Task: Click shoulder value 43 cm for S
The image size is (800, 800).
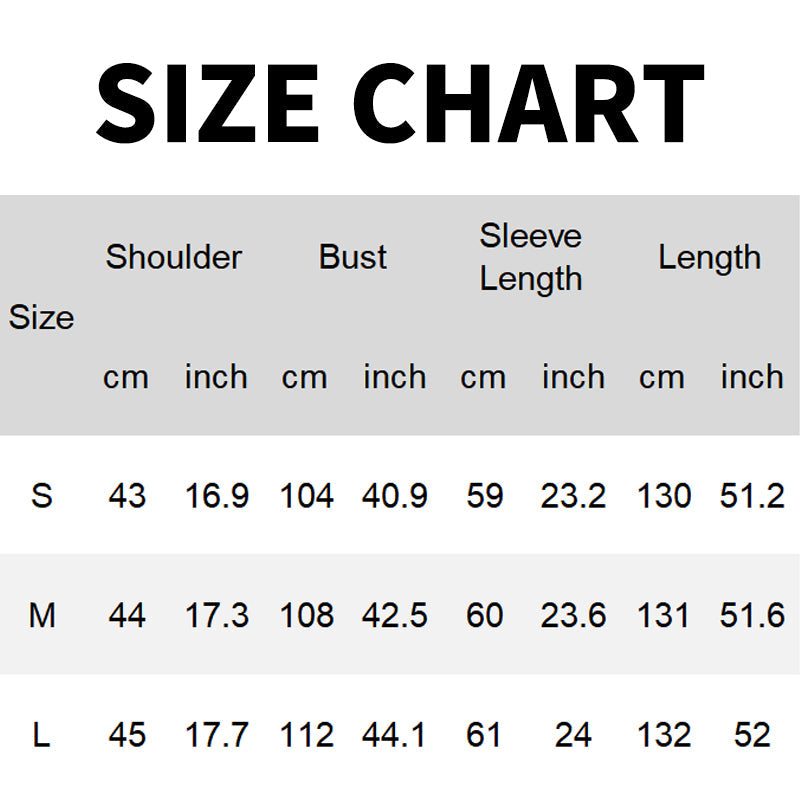Action: (126, 495)
